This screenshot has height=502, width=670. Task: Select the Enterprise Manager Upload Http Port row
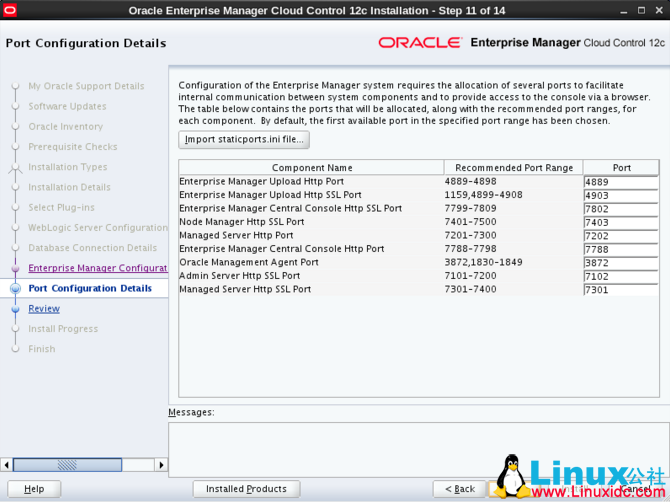[419, 182]
